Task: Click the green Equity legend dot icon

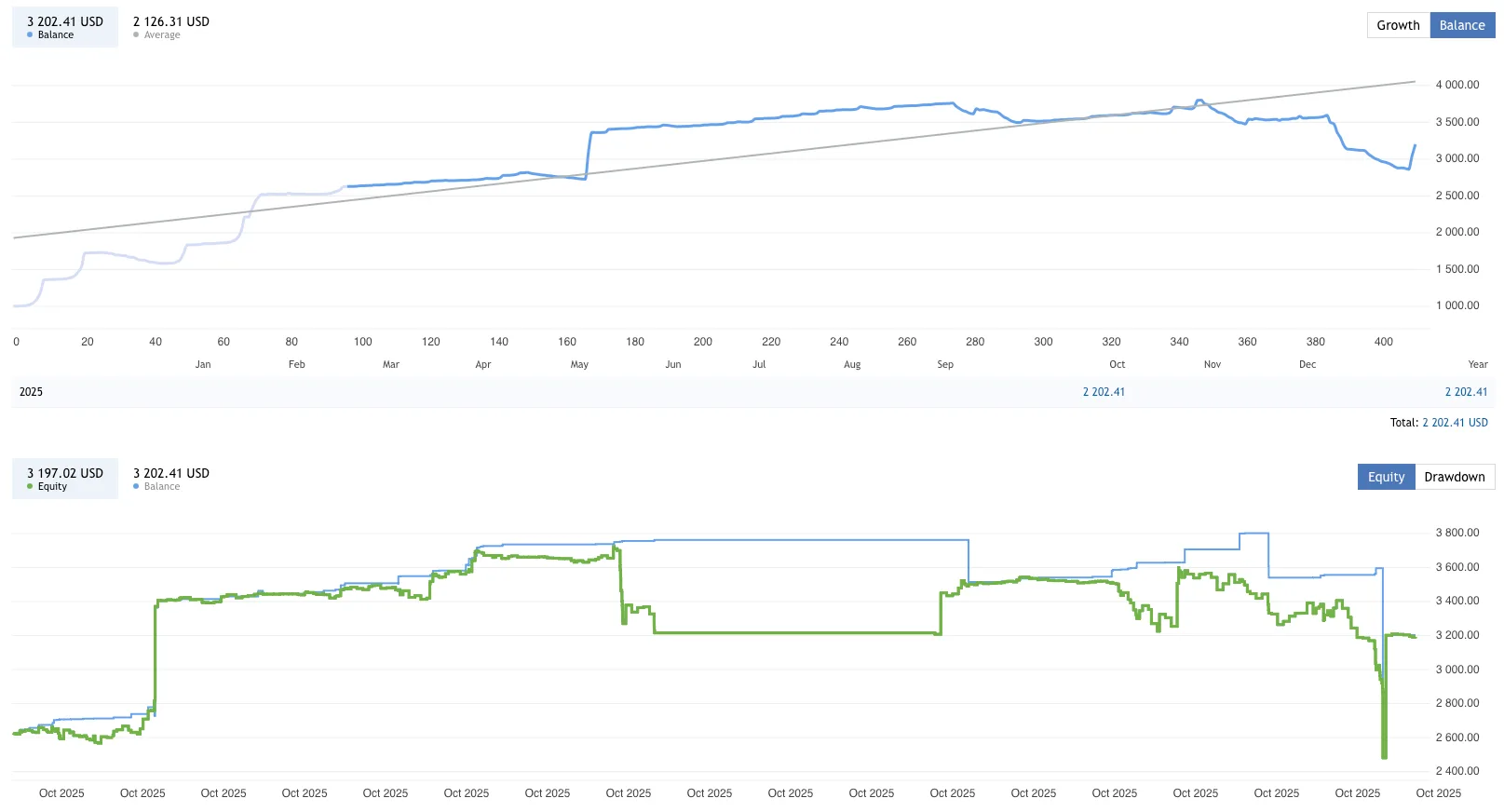Action: 30,486
